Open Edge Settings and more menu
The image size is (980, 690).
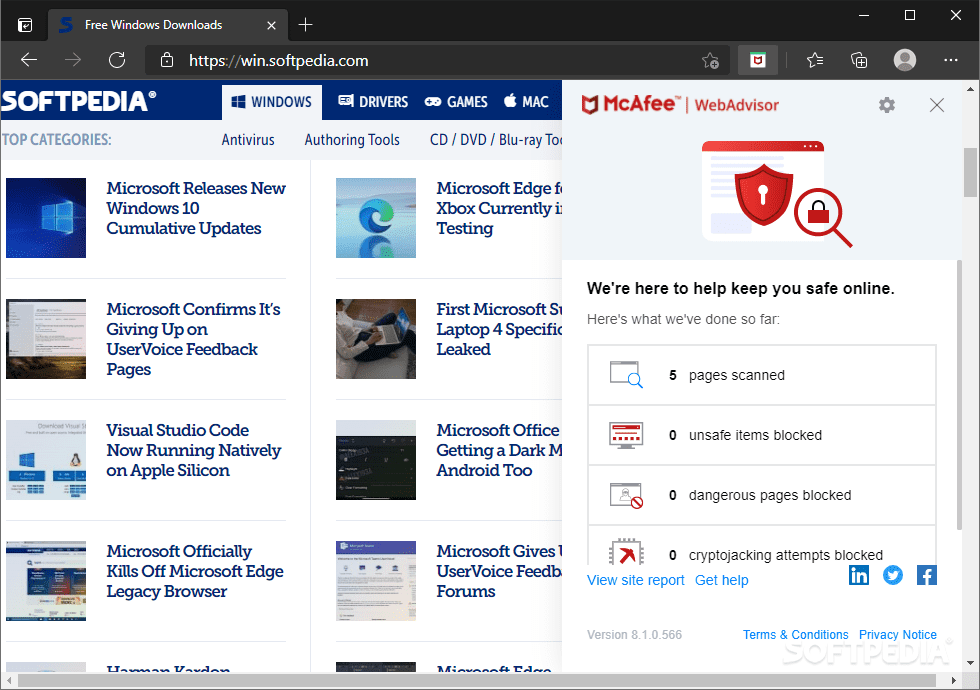click(951, 60)
